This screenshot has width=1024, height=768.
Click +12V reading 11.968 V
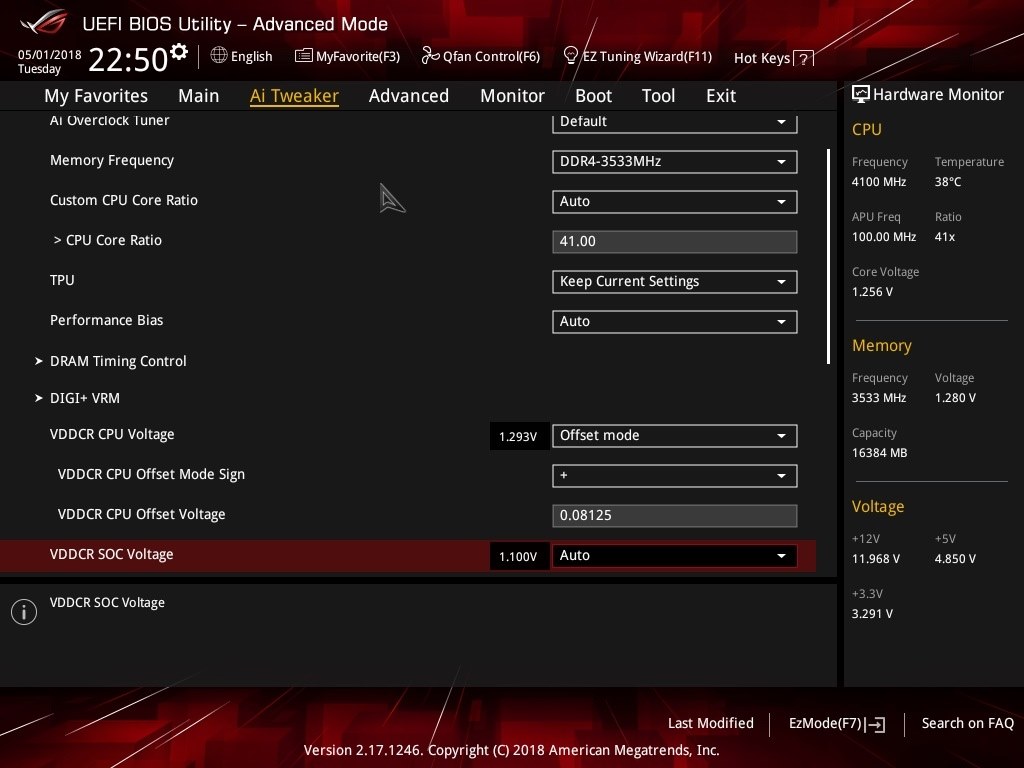click(x=876, y=559)
